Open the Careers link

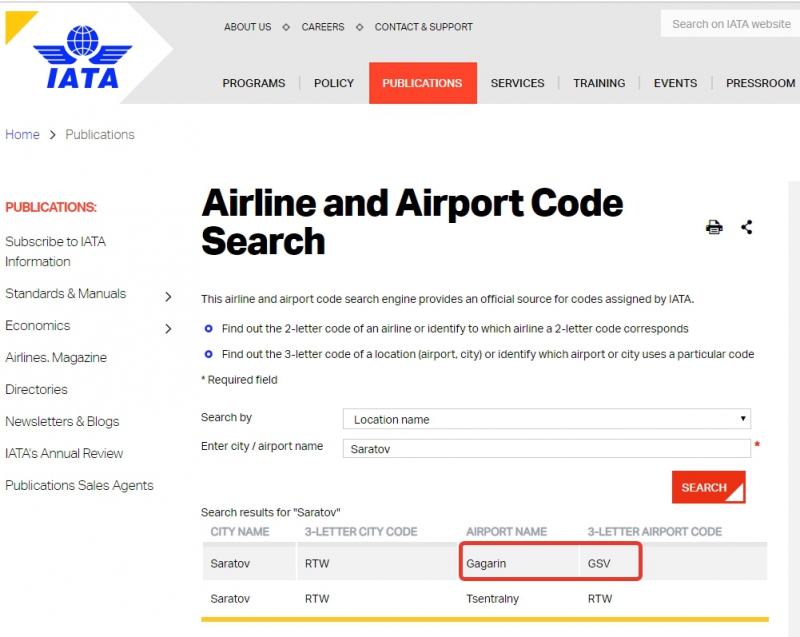click(x=323, y=27)
